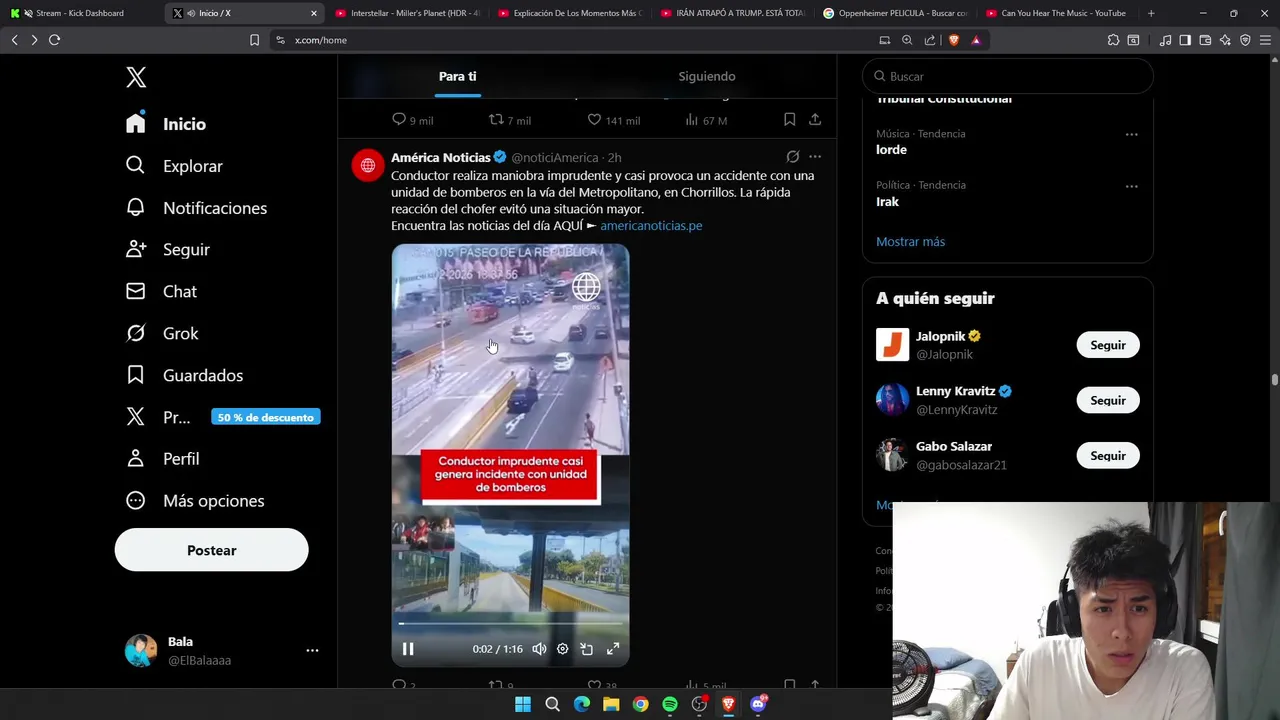Open Notificaciones in the sidebar
The width and height of the screenshot is (1280, 720).
point(196,208)
